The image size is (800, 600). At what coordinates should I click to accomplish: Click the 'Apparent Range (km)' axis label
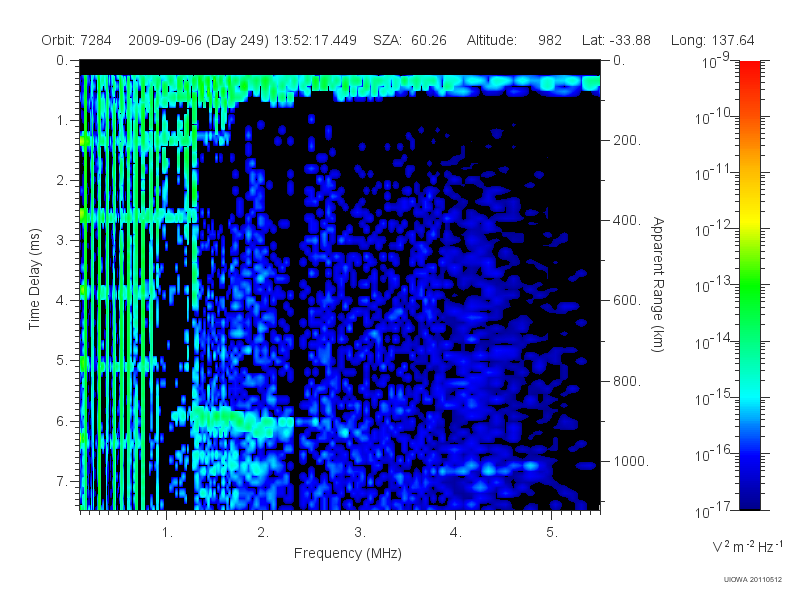pyautogui.click(x=658, y=284)
